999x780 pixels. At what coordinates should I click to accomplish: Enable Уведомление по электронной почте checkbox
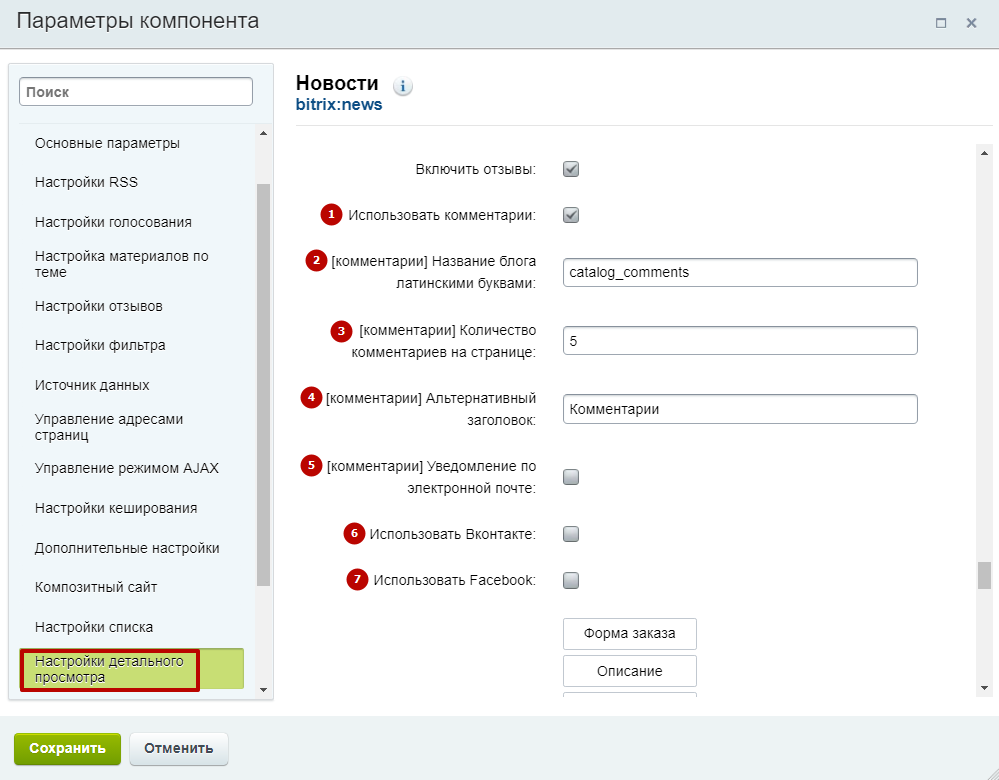click(571, 477)
